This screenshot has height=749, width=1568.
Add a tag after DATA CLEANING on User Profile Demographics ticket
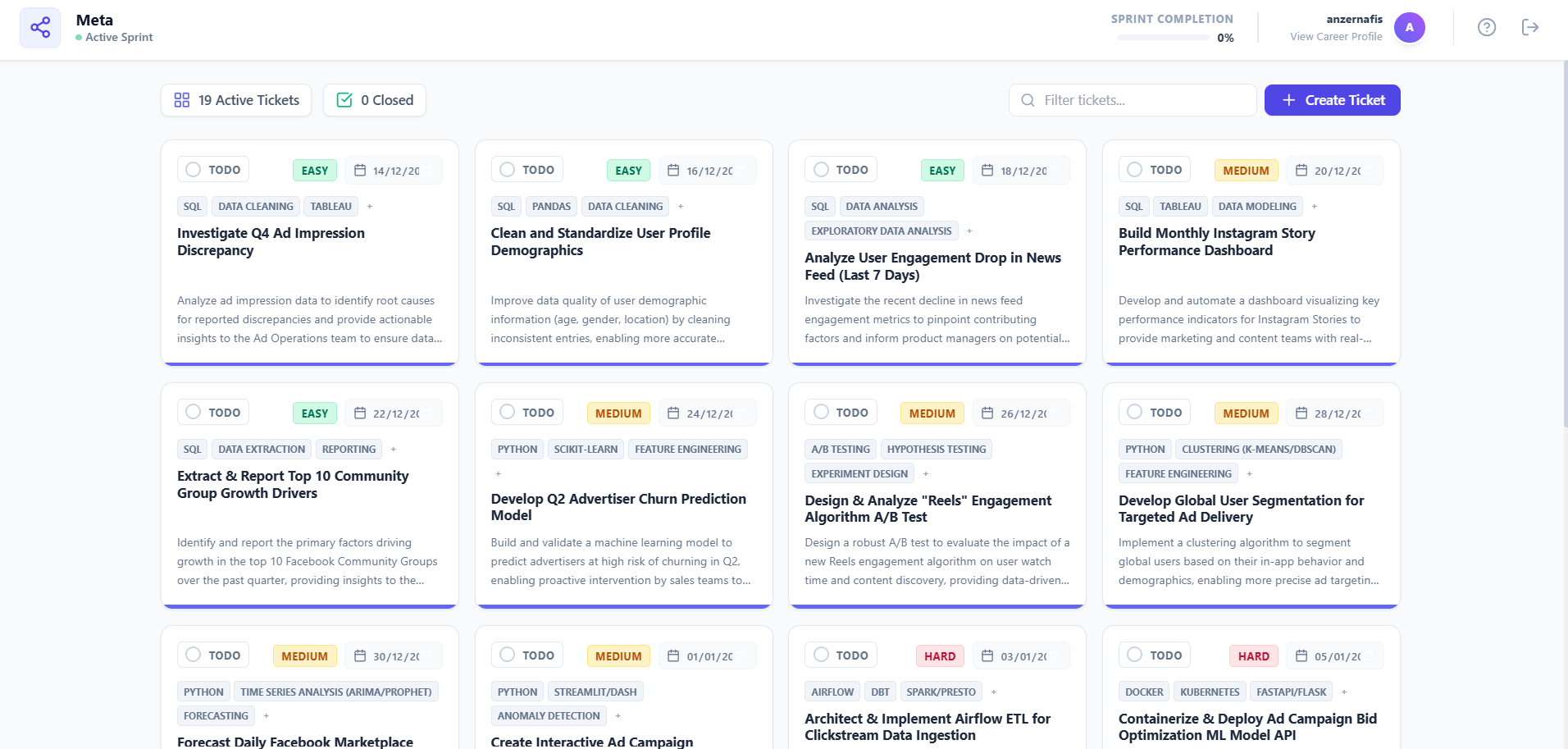point(681,207)
